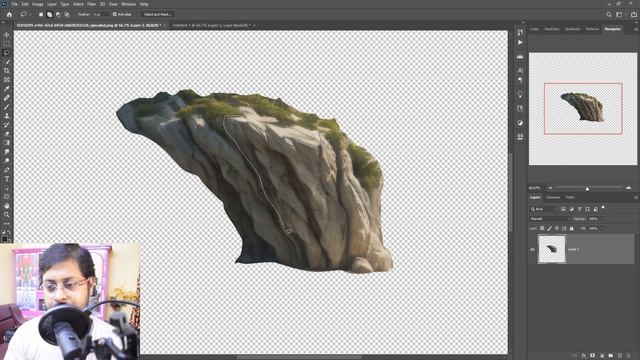Screen dimensions: 640x360
Task: Select the Clone Stamp tool
Action: tap(7, 116)
